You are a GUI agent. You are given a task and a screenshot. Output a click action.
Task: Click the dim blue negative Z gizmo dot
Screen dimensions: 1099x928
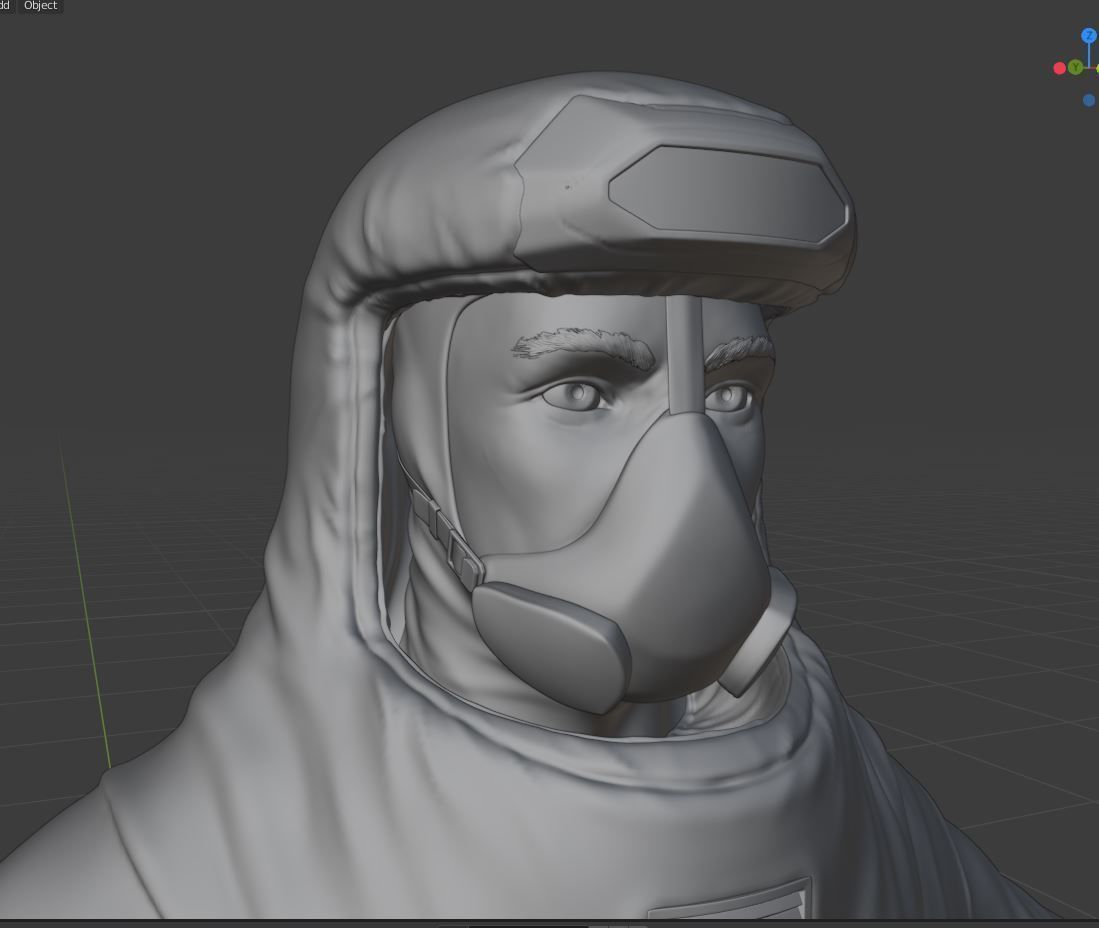[1088, 100]
